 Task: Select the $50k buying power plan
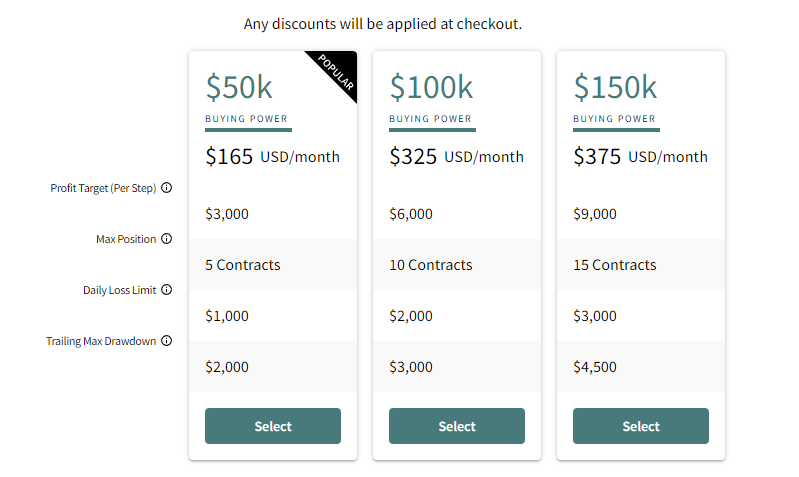pos(272,426)
